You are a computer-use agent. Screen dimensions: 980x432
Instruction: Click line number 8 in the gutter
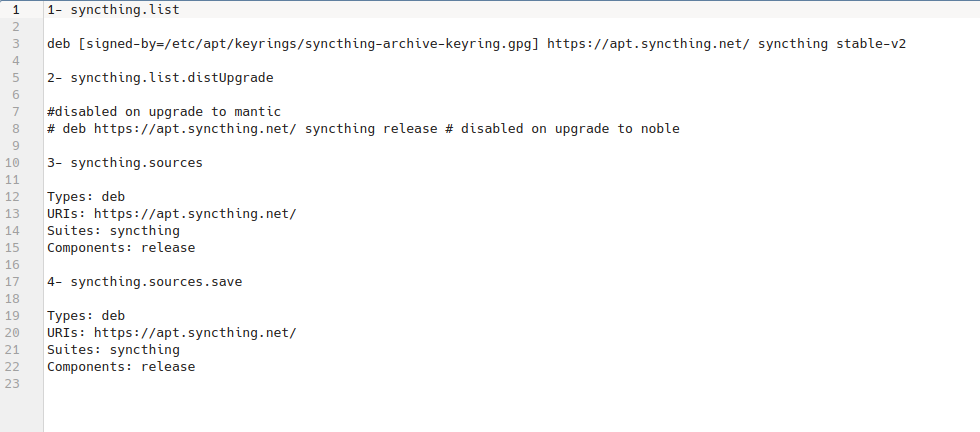(x=16, y=129)
